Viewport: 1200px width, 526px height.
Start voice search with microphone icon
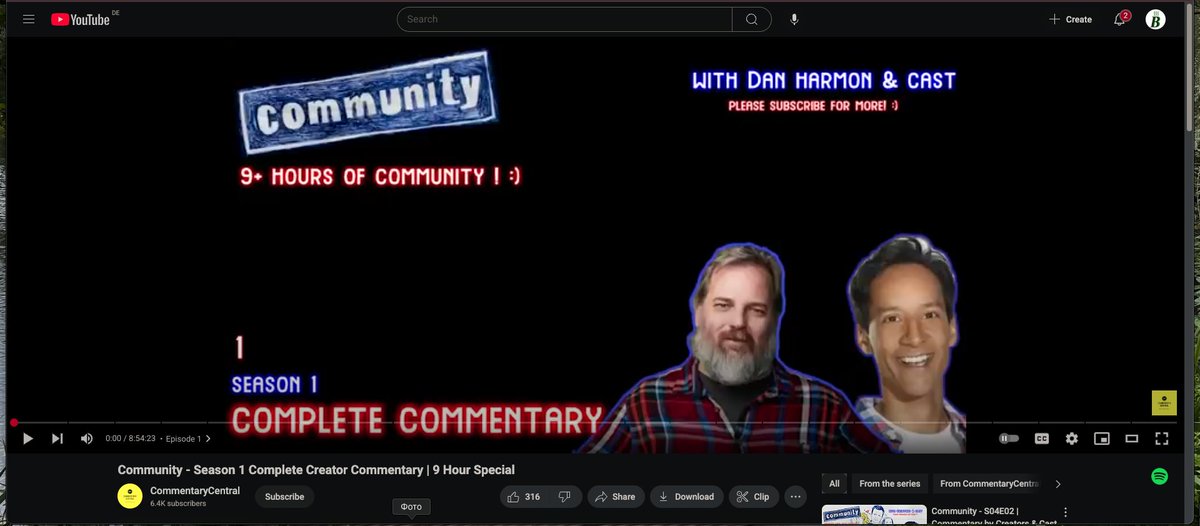[794, 19]
